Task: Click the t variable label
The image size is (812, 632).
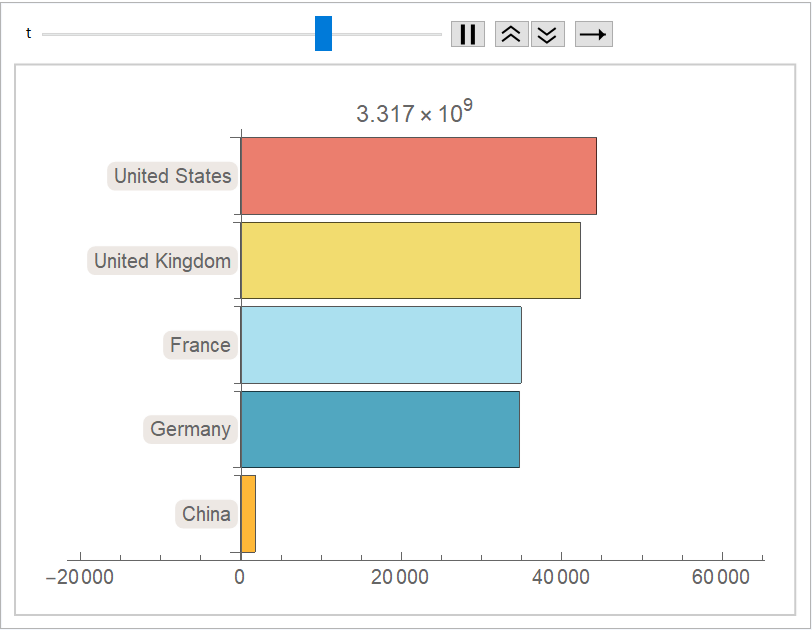Action: (x=28, y=34)
